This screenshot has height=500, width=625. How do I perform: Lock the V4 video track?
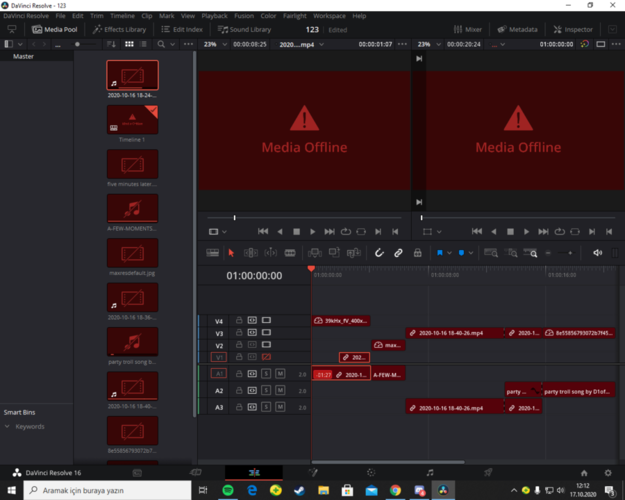(x=239, y=320)
